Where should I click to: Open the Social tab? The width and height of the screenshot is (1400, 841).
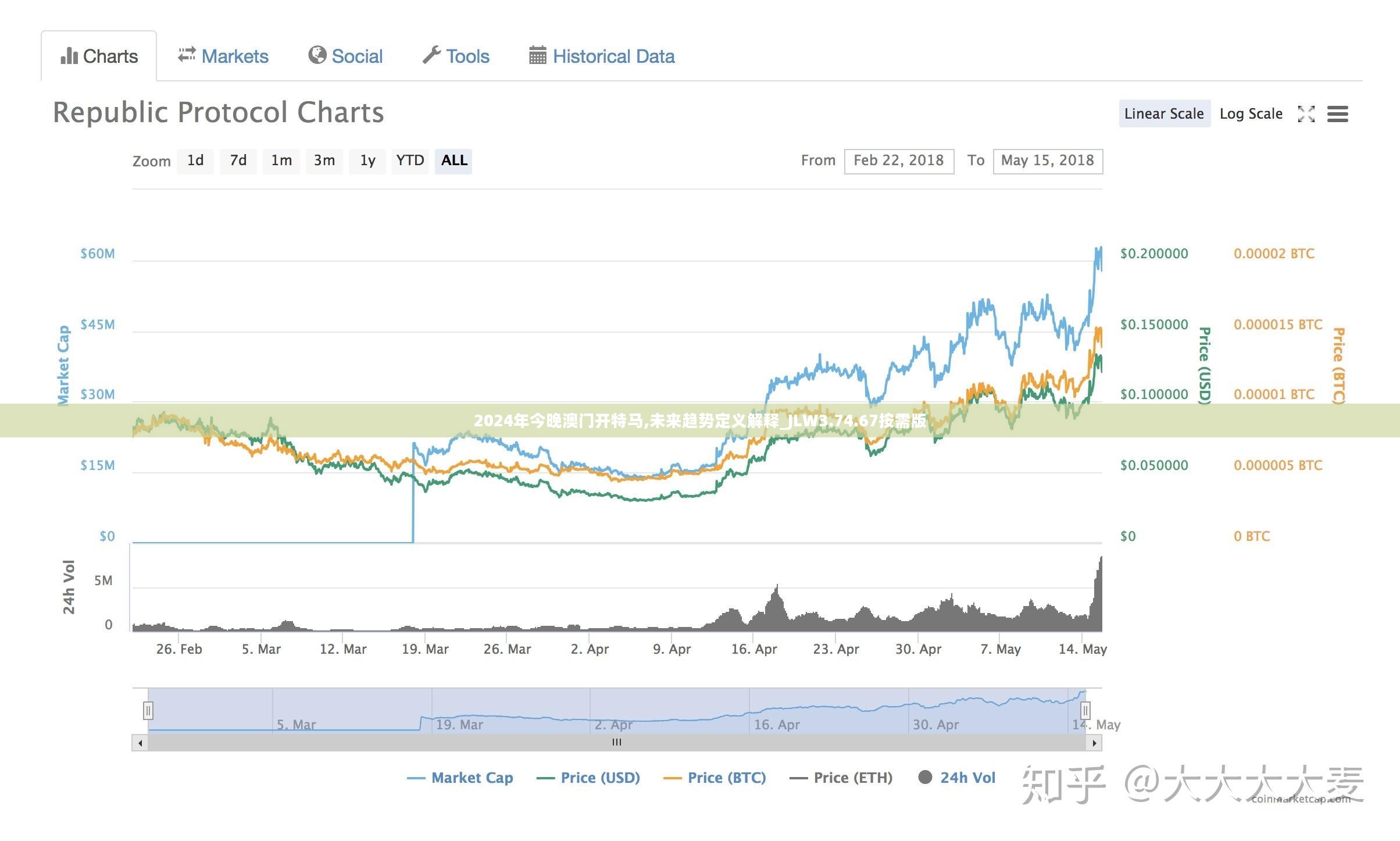tap(345, 56)
